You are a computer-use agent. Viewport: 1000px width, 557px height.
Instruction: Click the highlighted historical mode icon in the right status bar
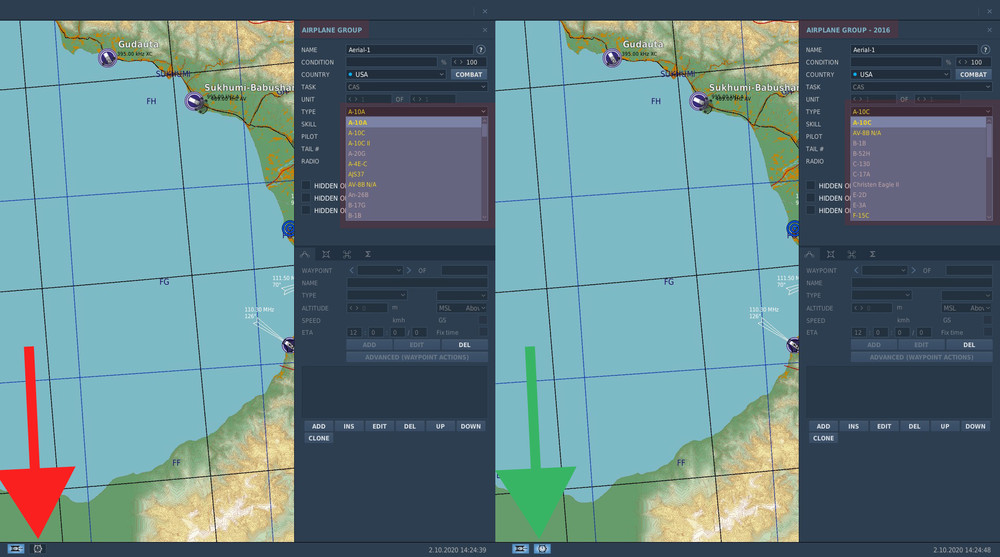click(542, 549)
